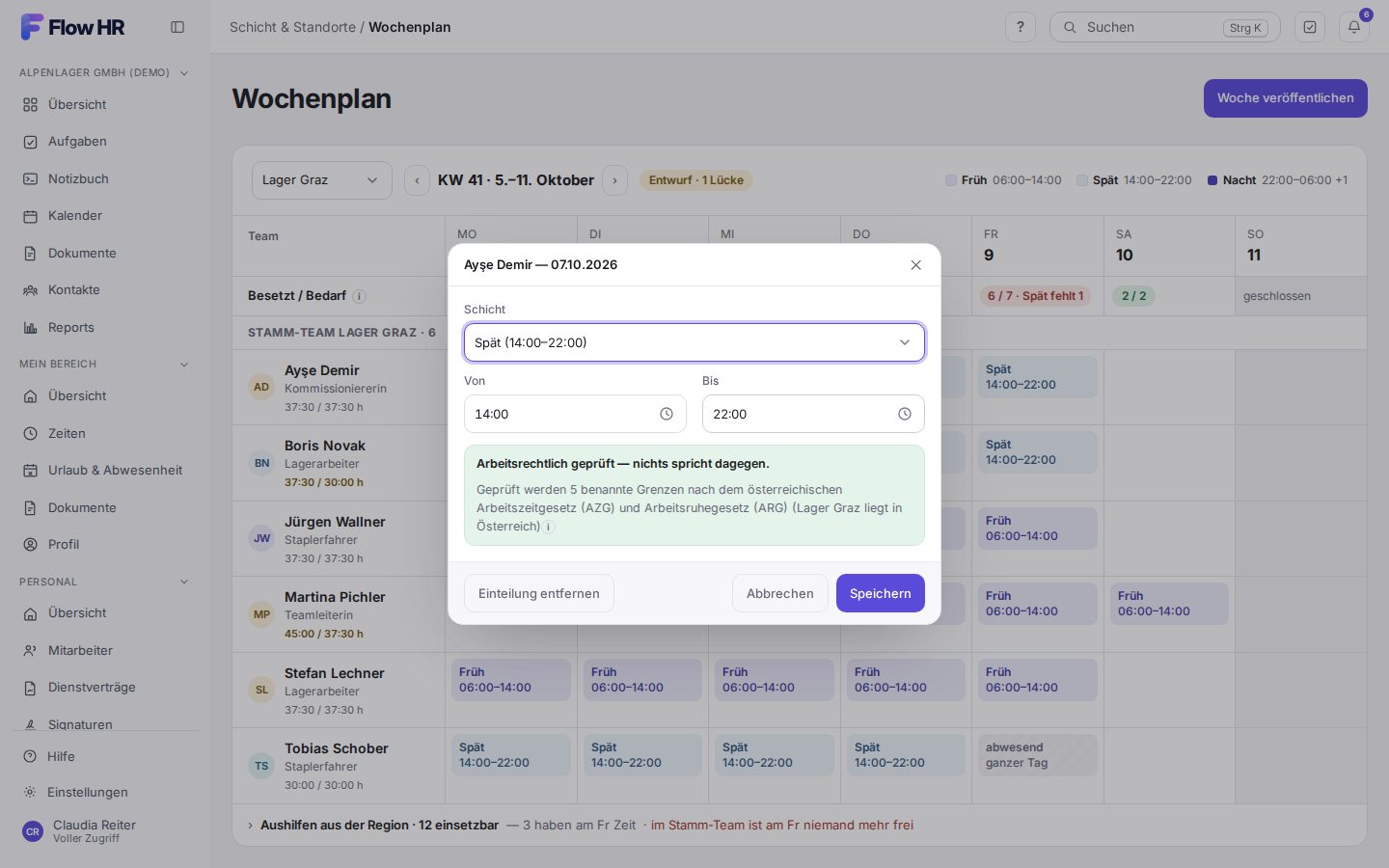Open Kontakte in the sidebar
This screenshot has height=868, width=1389.
105,290
